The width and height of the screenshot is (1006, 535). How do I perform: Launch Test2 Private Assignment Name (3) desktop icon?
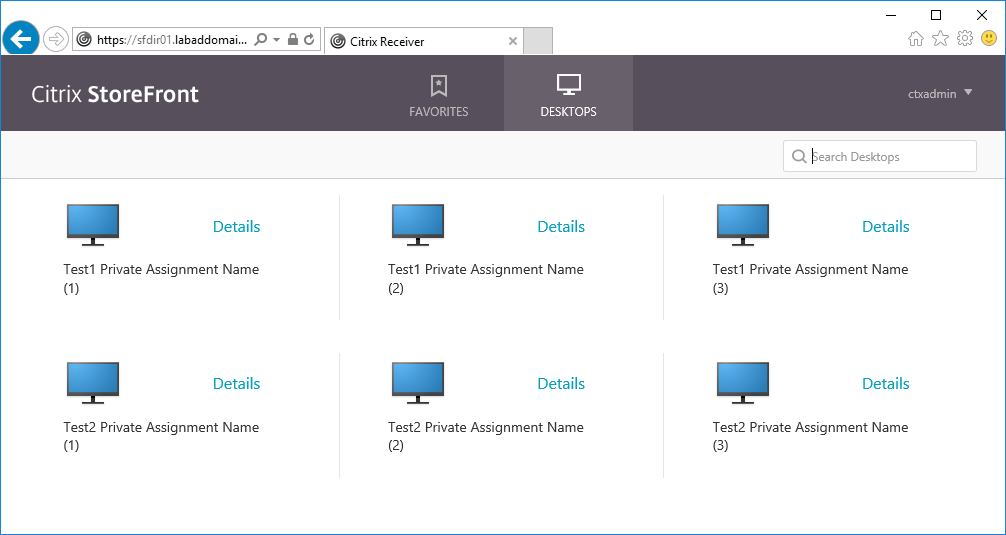(743, 383)
